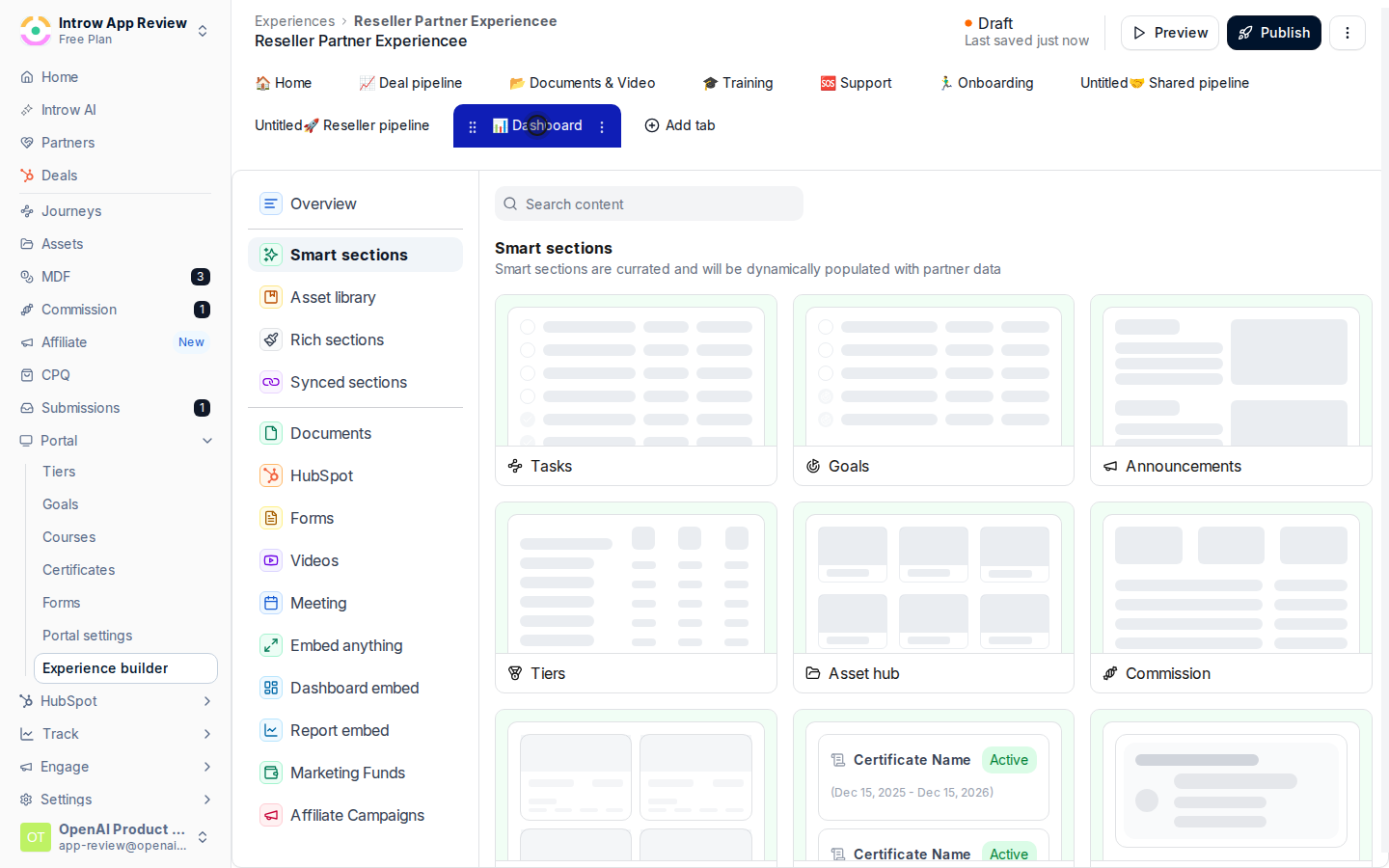Switch to the Deal pipeline tab

(410, 83)
